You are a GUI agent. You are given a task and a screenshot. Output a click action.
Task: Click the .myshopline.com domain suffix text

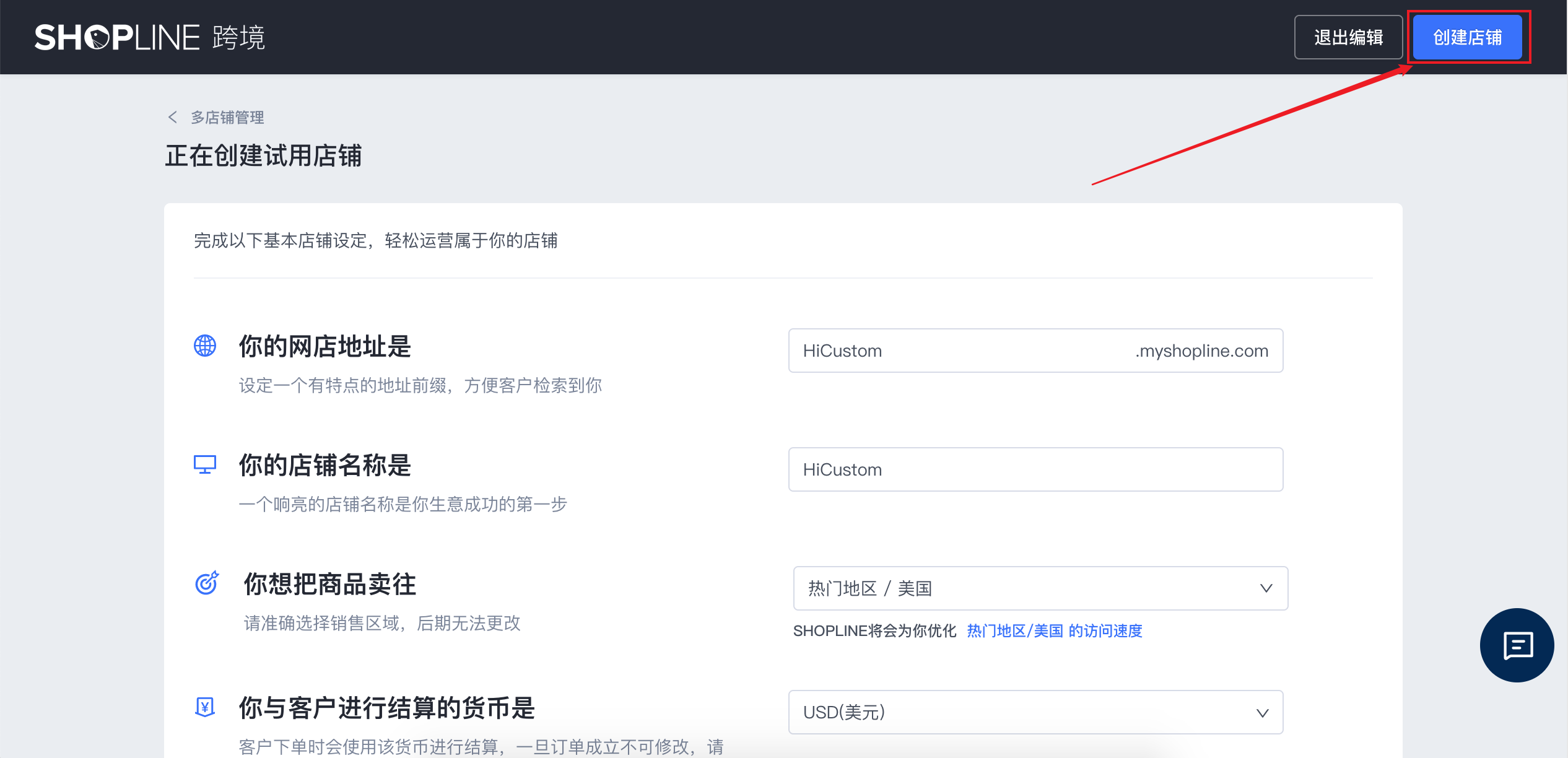coord(1201,351)
